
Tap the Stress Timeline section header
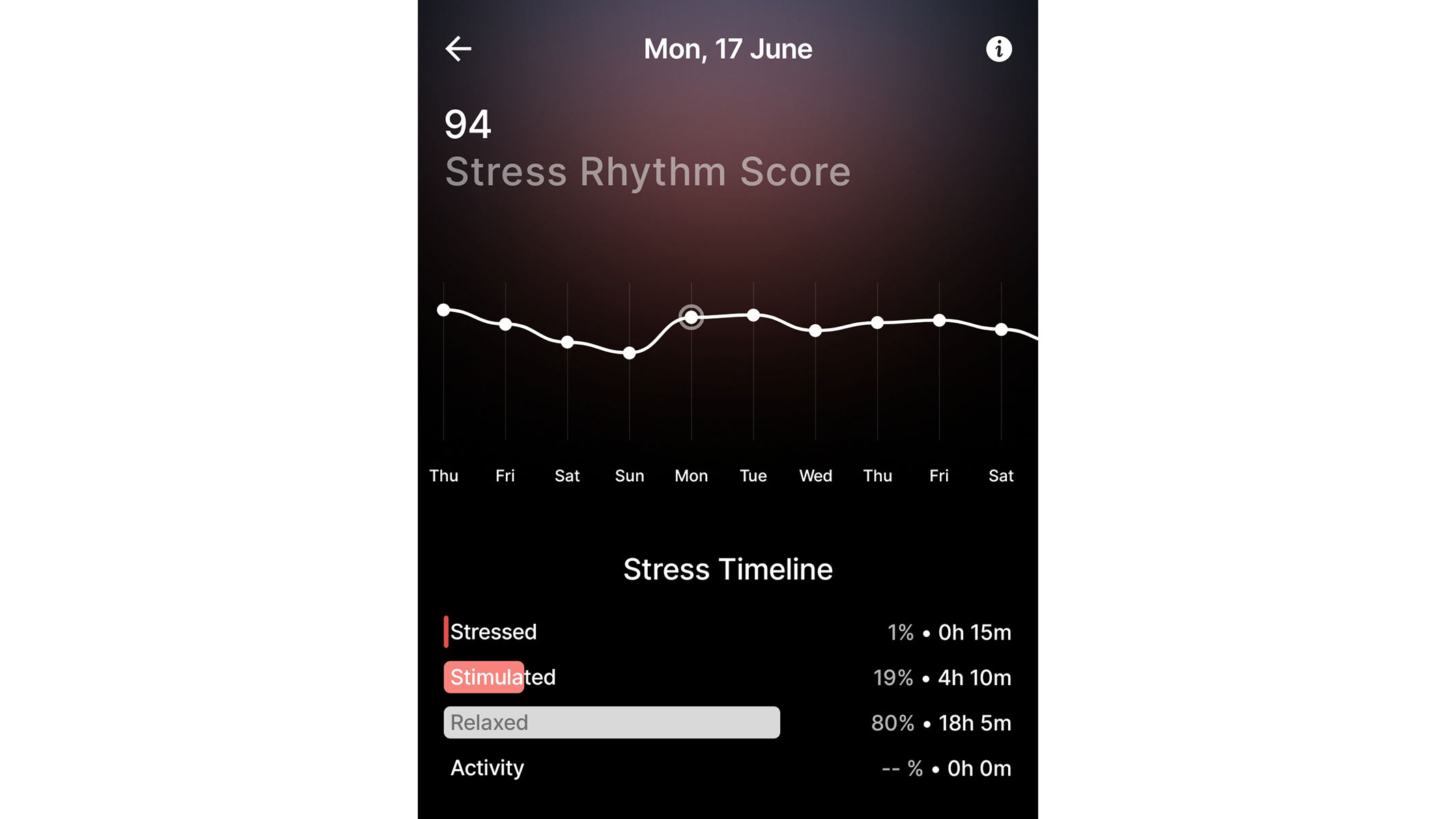point(727,568)
